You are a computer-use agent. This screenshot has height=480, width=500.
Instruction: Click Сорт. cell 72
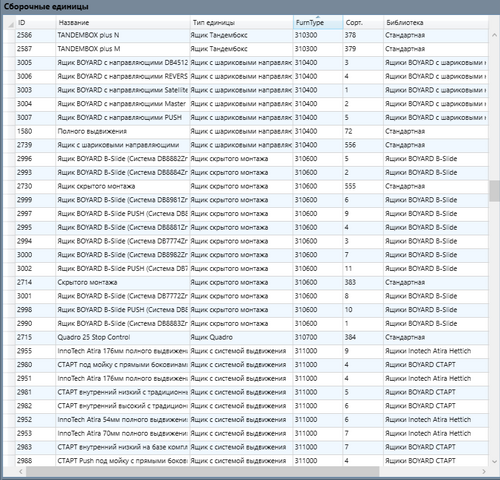[x=363, y=131]
